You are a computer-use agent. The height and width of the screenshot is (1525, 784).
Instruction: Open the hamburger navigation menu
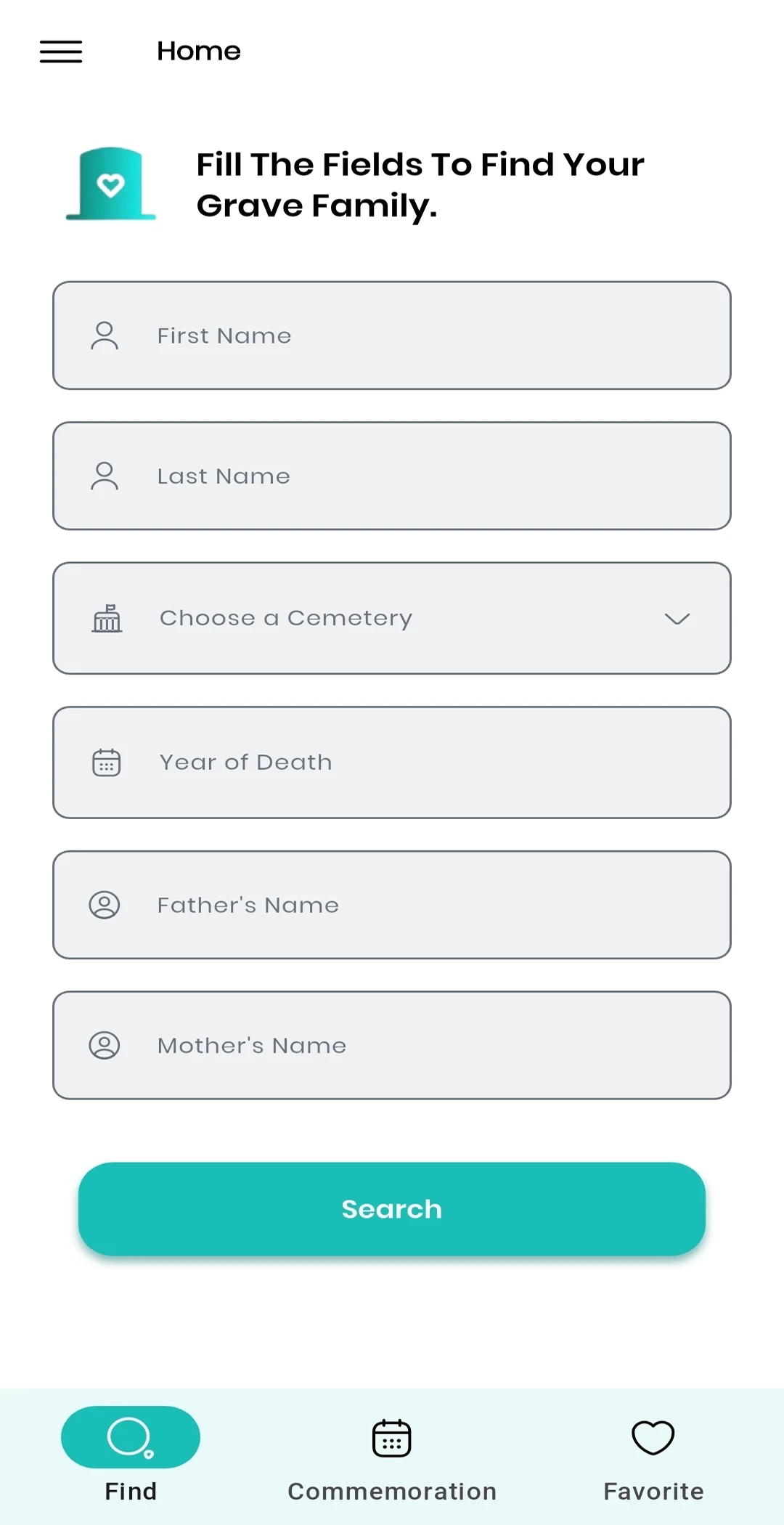[x=61, y=52]
